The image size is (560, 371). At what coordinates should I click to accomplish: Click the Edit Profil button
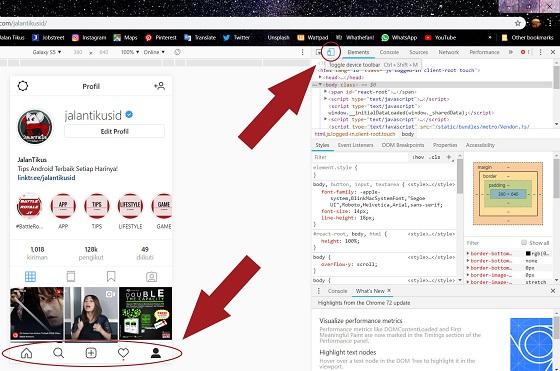click(114, 131)
